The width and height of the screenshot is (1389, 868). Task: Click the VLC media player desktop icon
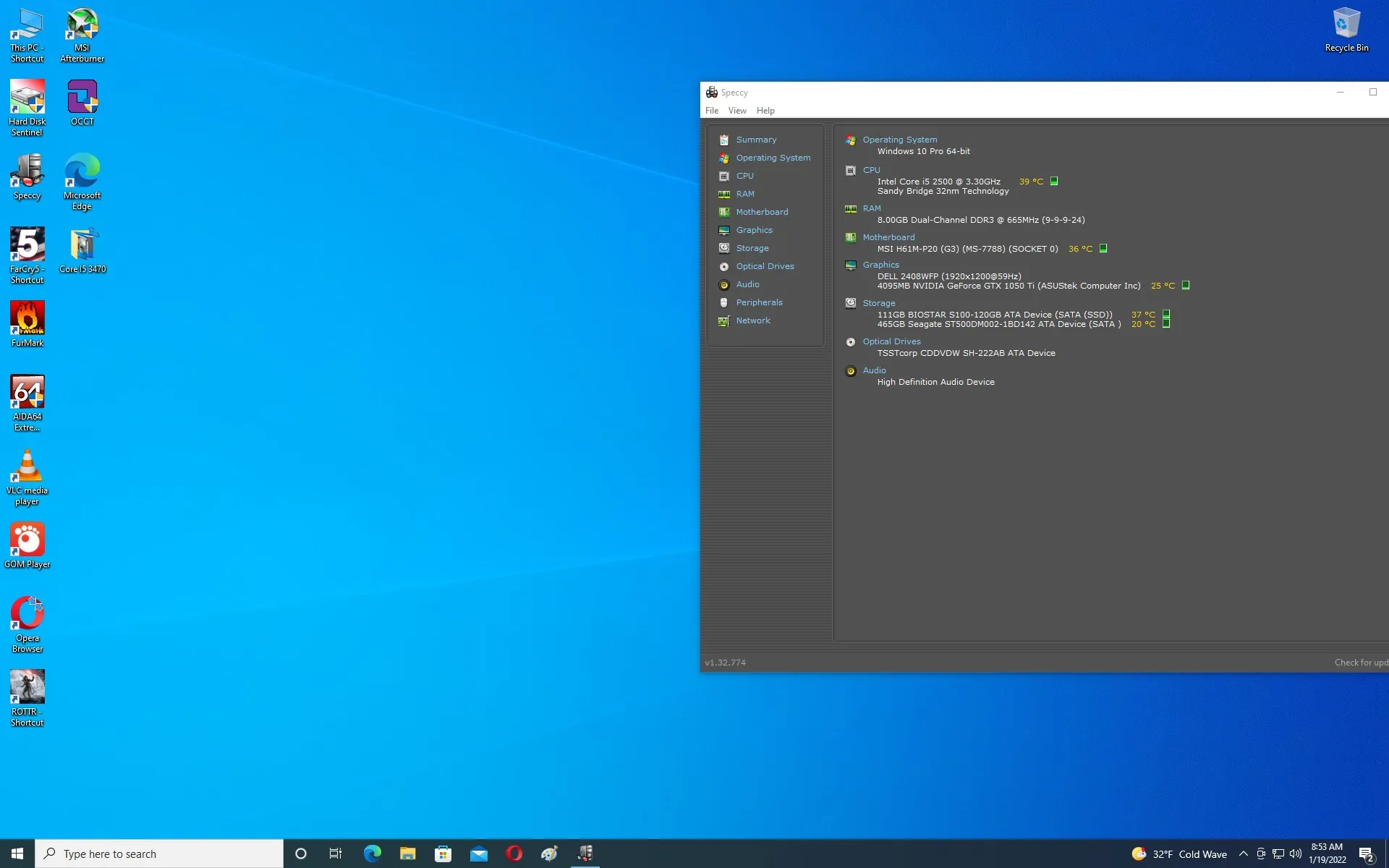[x=27, y=477]
